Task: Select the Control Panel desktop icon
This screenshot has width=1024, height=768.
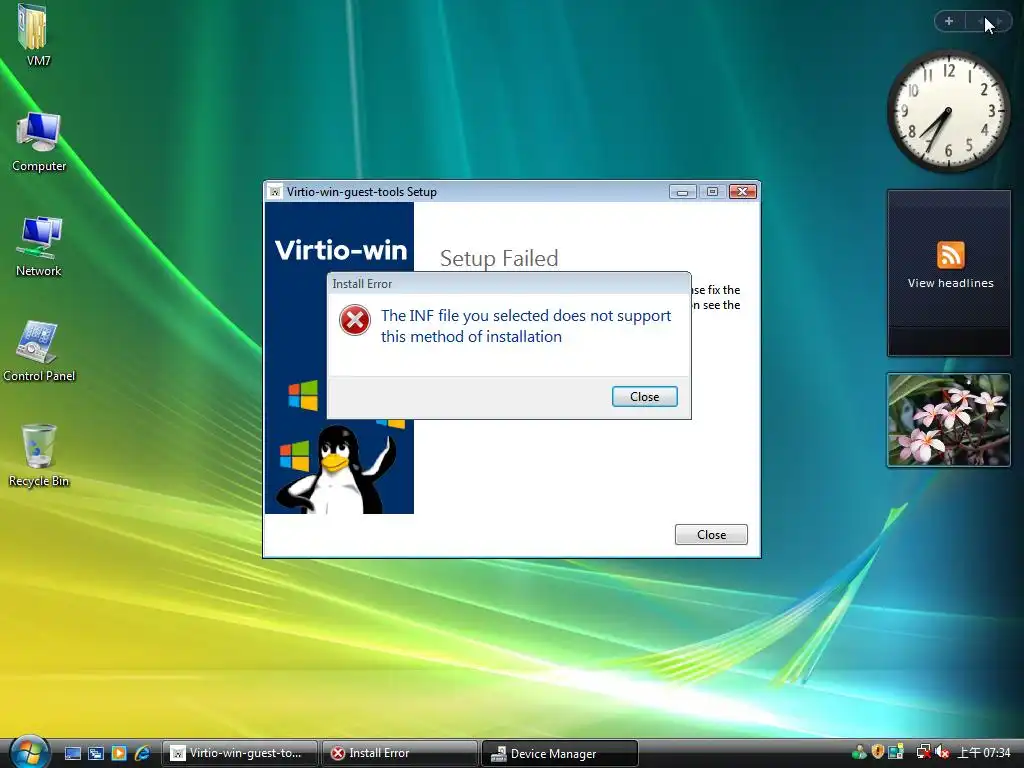Action: pyautogui.click(x=39, y=351)
